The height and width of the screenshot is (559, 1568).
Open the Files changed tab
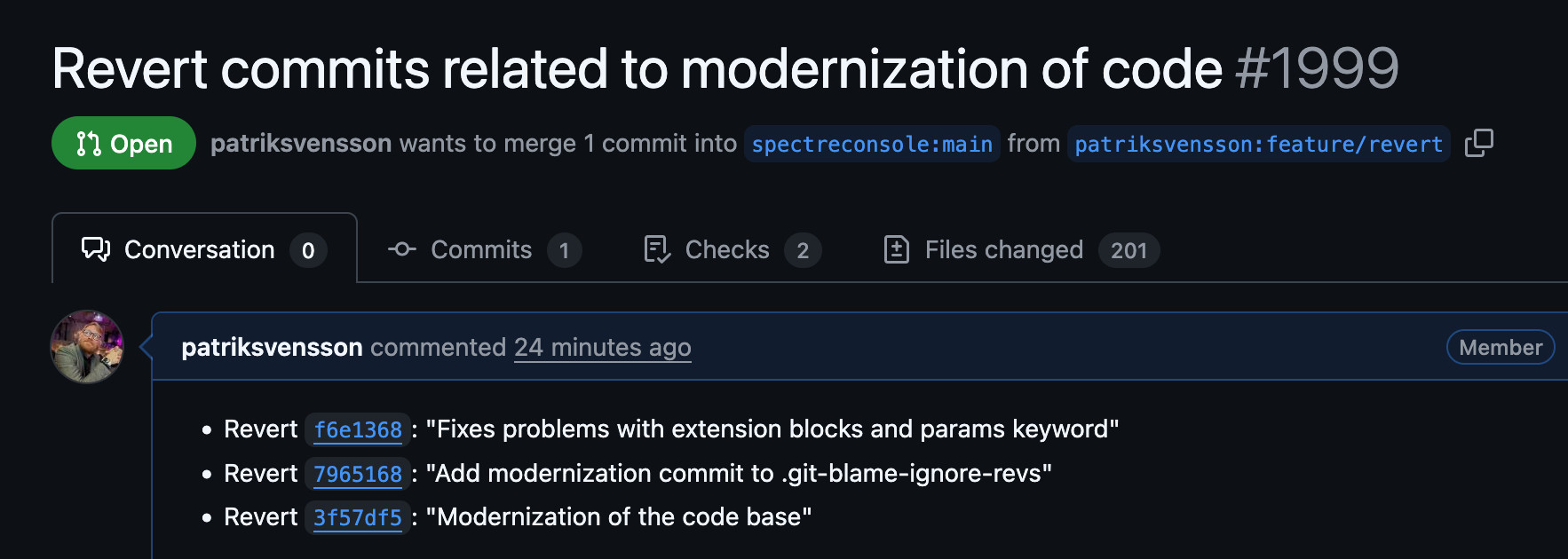(x=1003, y=250)
